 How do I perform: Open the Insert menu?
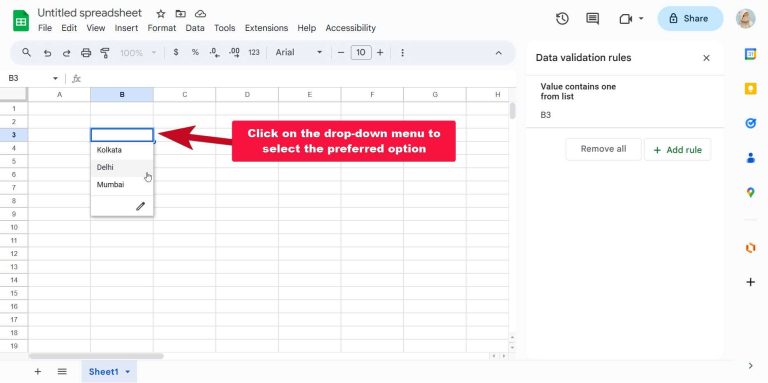tap(126, 28)
